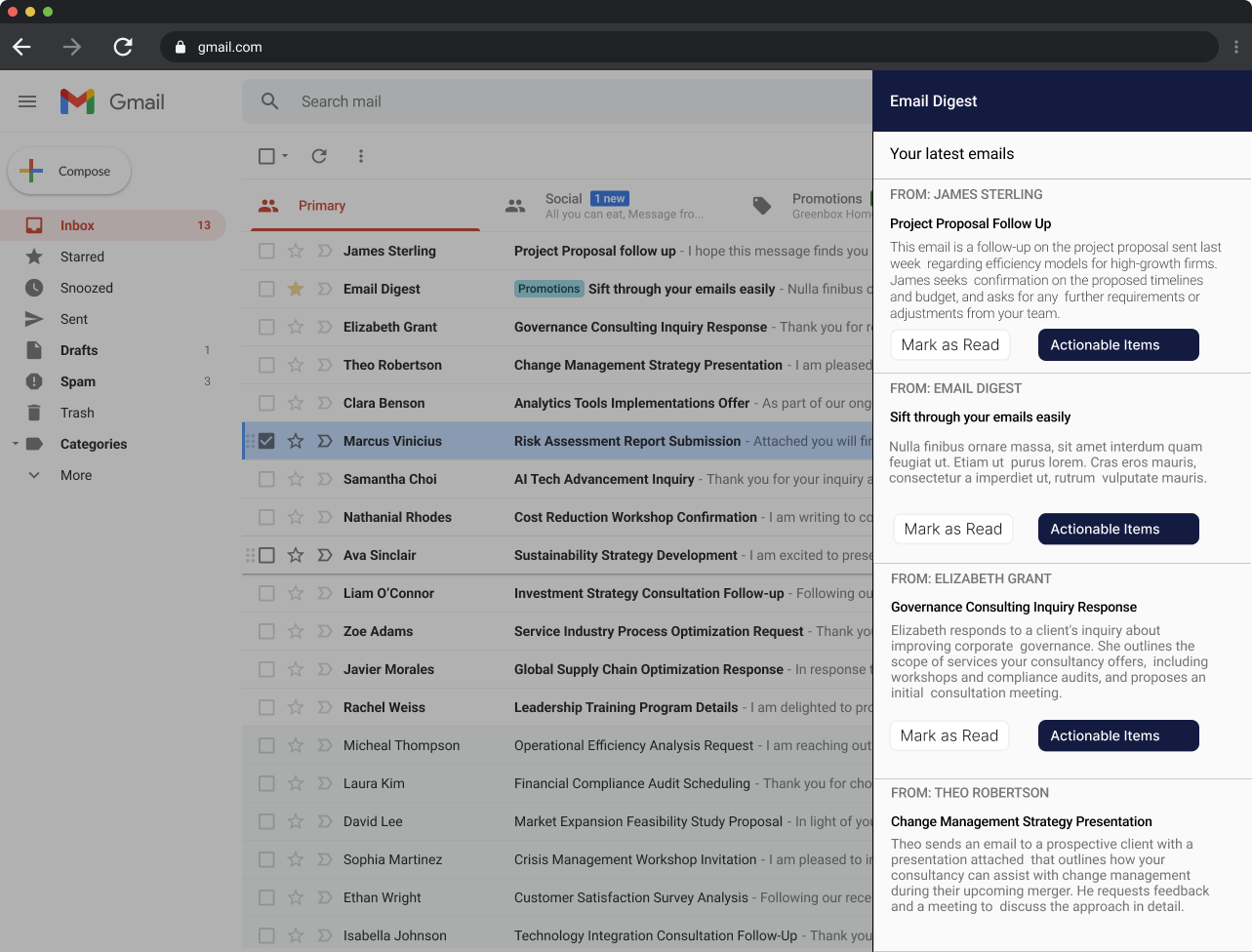Switch to the Promotions tab

coord(810,206)
